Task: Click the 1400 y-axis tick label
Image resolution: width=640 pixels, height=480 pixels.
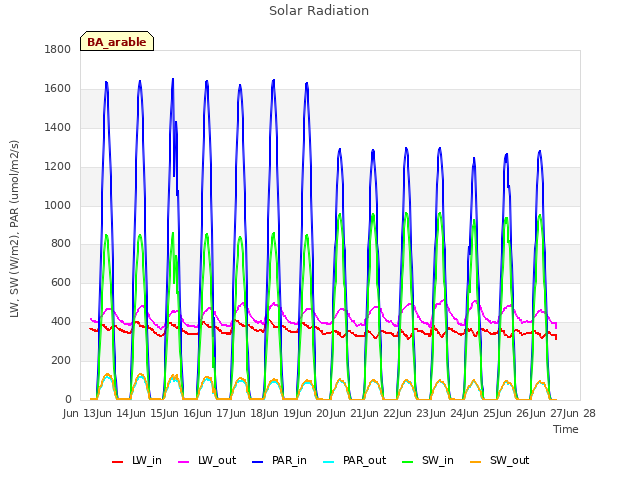Action: pyautogui.click(x=57, y=127)
